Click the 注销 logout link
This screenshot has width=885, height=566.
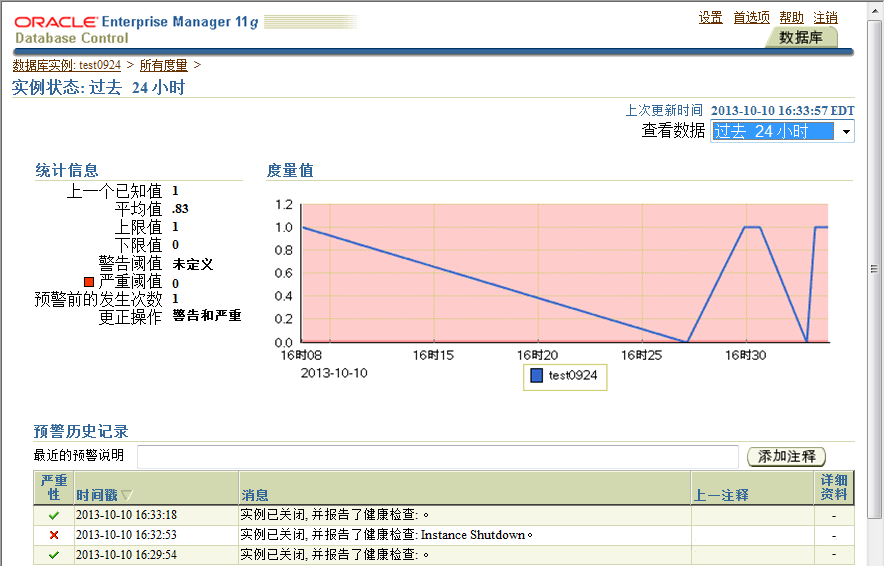pos(825,18)
